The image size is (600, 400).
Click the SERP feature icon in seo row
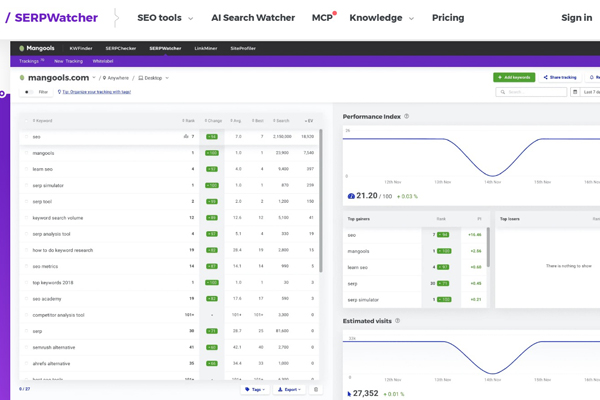click(186, 136)
